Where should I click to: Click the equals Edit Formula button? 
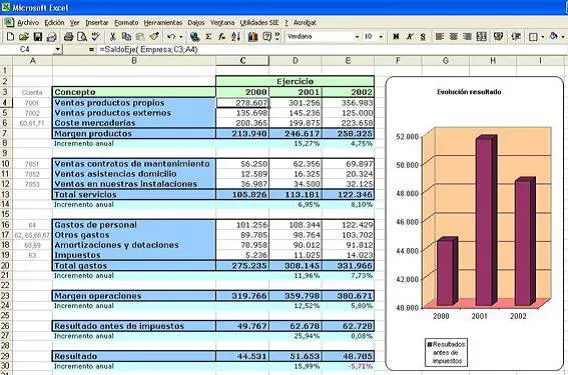tap(91, 49)
